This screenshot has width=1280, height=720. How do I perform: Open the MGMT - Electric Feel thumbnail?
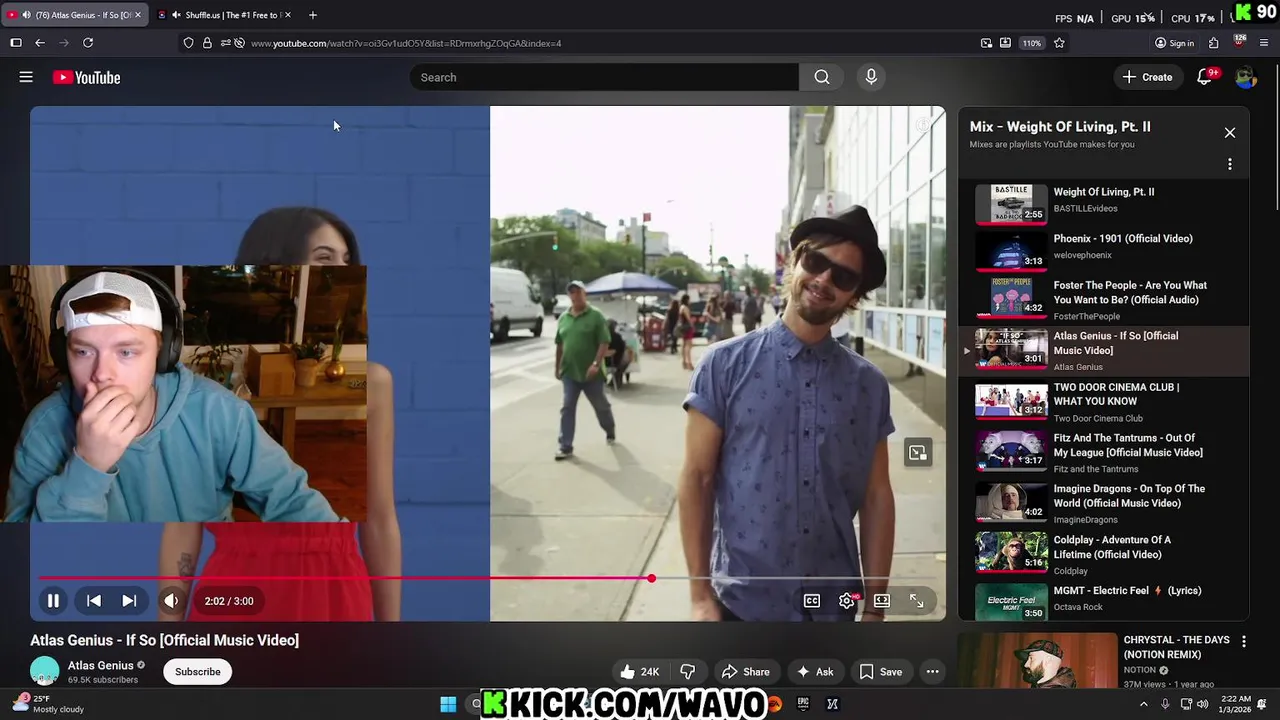pyautogui.click(x=1011, y=601)
